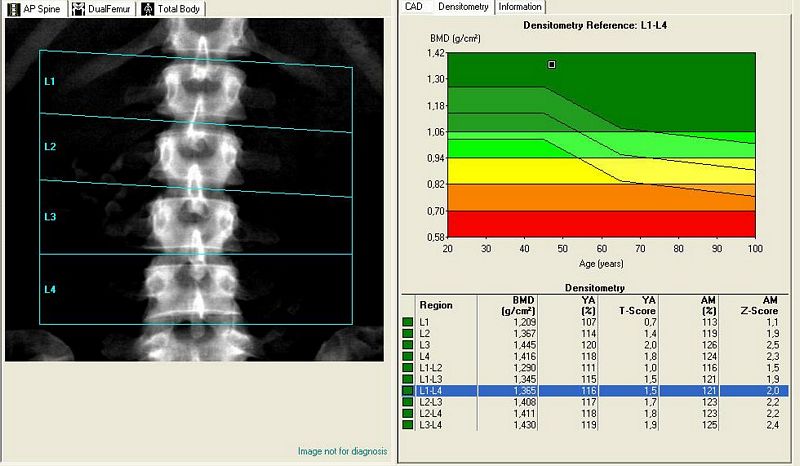Viewport: 800px width, 466px height.
Task: Click the Total Body figure icon
Action: click(146, 9)
